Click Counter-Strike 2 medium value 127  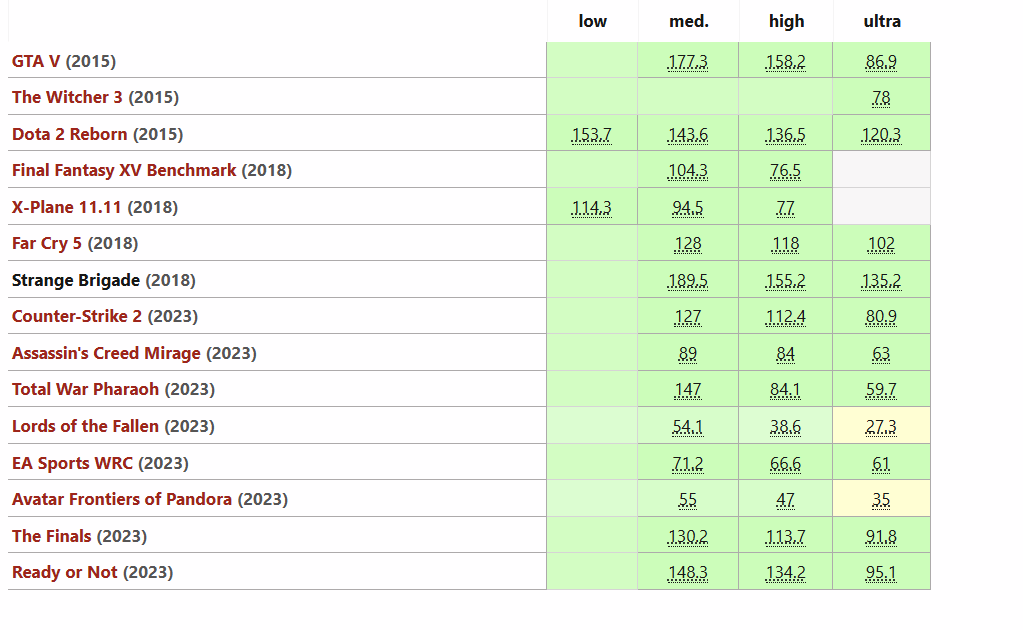[688, 317]
